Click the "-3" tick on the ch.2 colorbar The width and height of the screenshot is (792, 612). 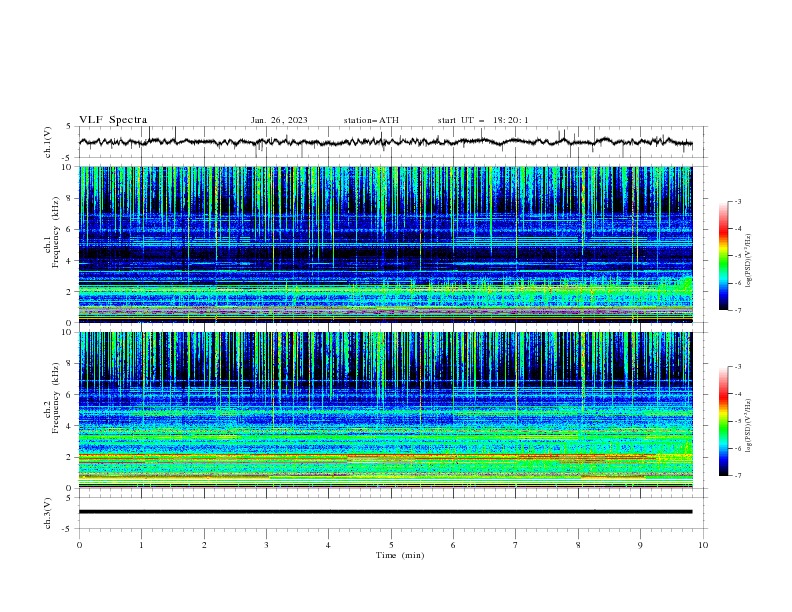tap(738, 367)
